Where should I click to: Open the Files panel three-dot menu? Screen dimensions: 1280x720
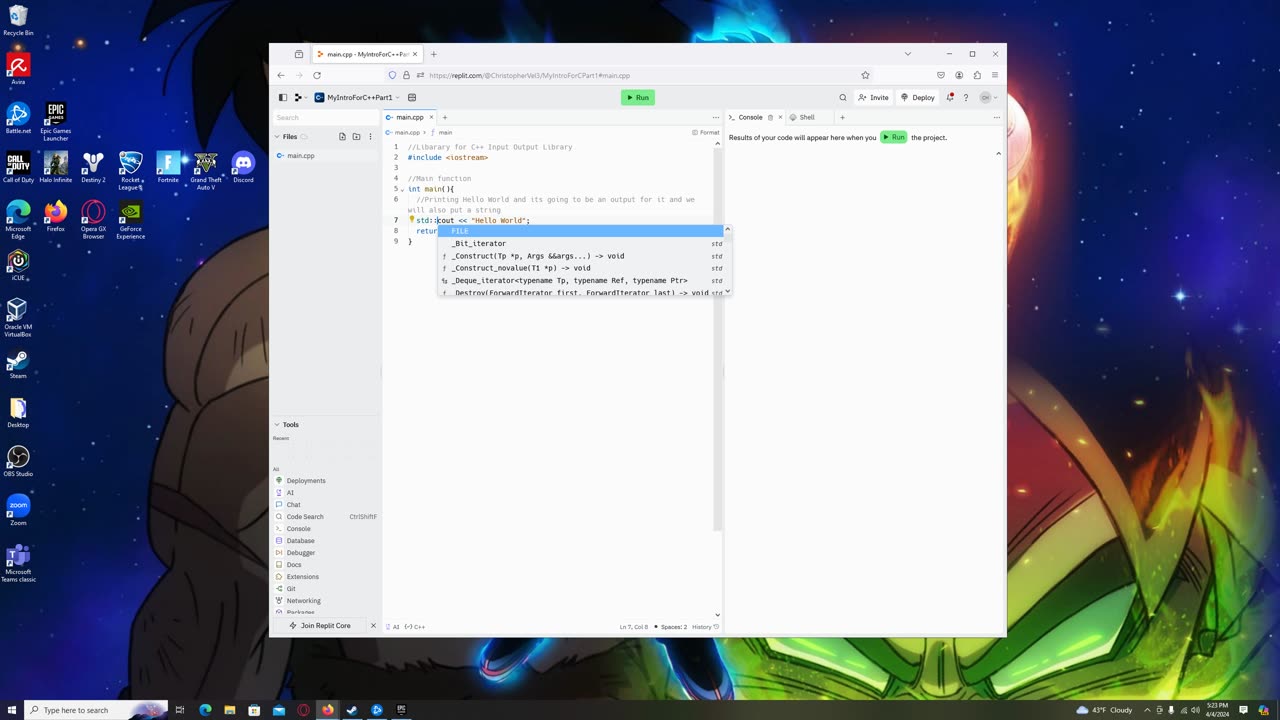coord(371,136)
